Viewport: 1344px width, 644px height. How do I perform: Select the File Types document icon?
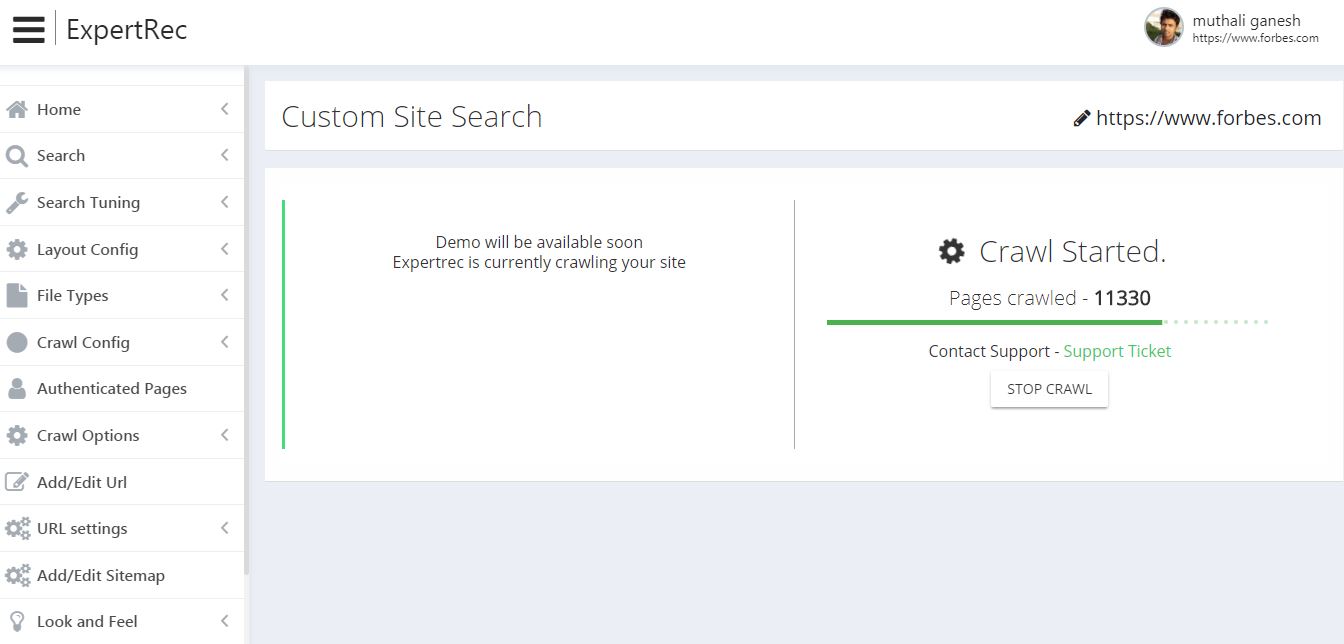pos(15,295)
